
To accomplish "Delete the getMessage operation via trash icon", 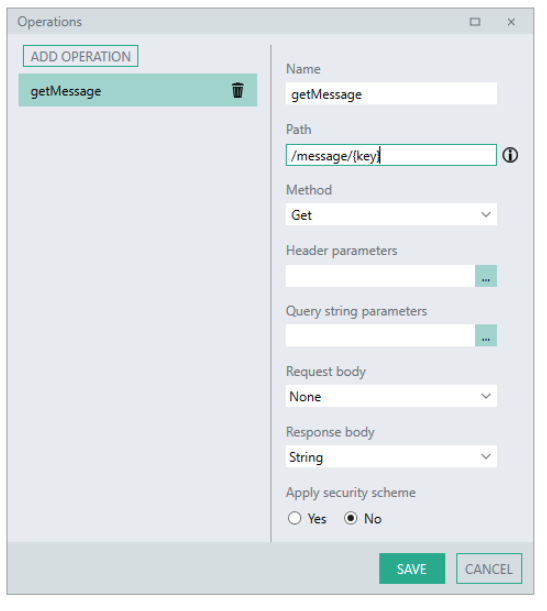I will (238, 90).
